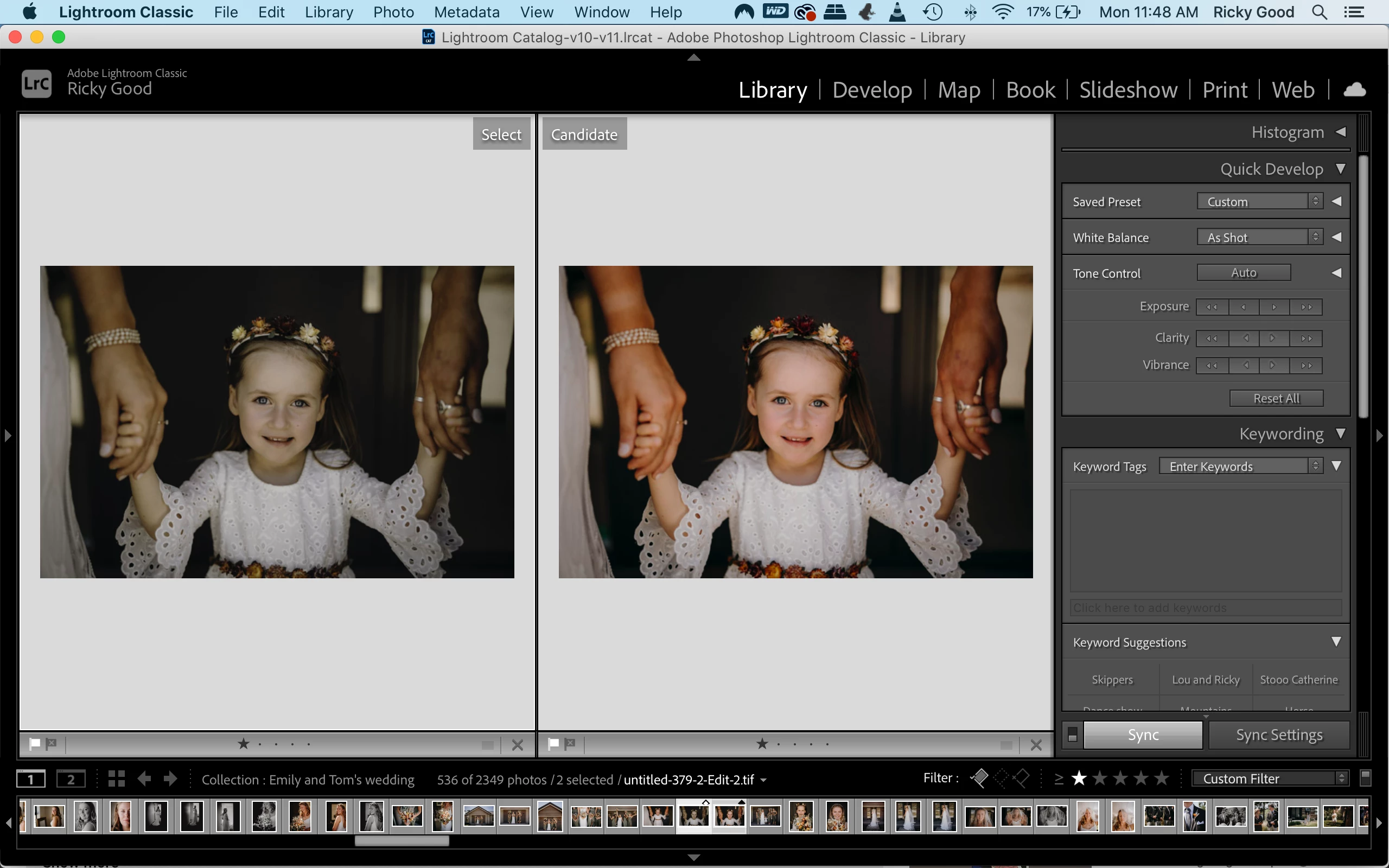Flag the Candidate photo as rejected
Viewport: 1389px width, 868px height.
(569, 744)
